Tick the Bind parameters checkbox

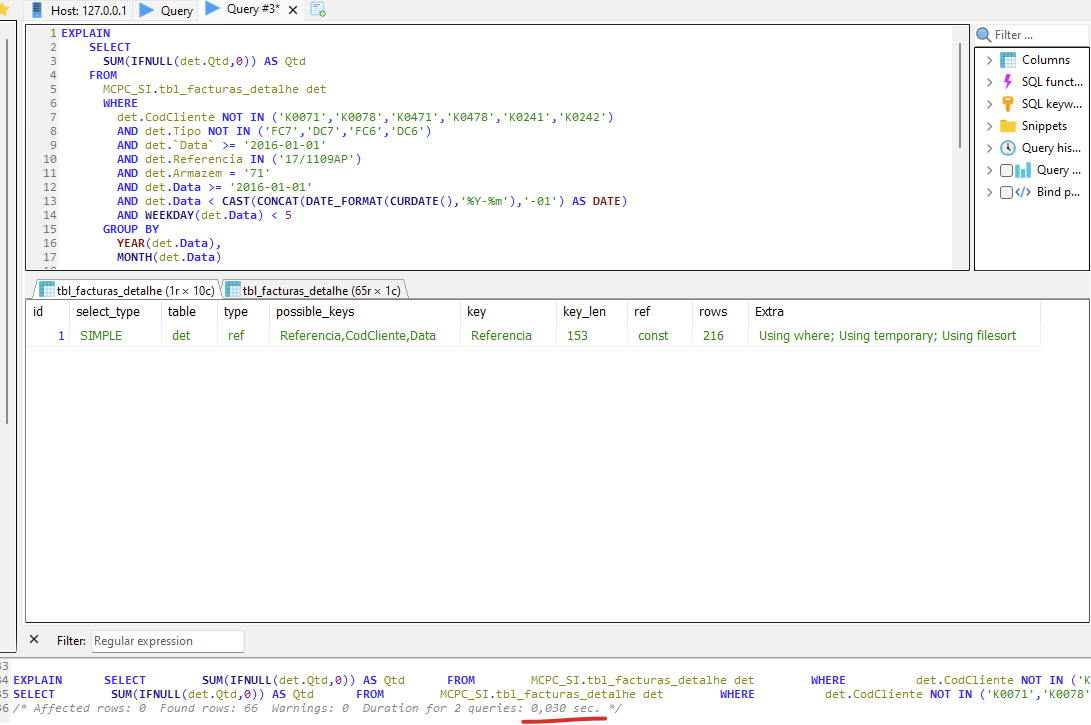click(x=1006, y=192)
